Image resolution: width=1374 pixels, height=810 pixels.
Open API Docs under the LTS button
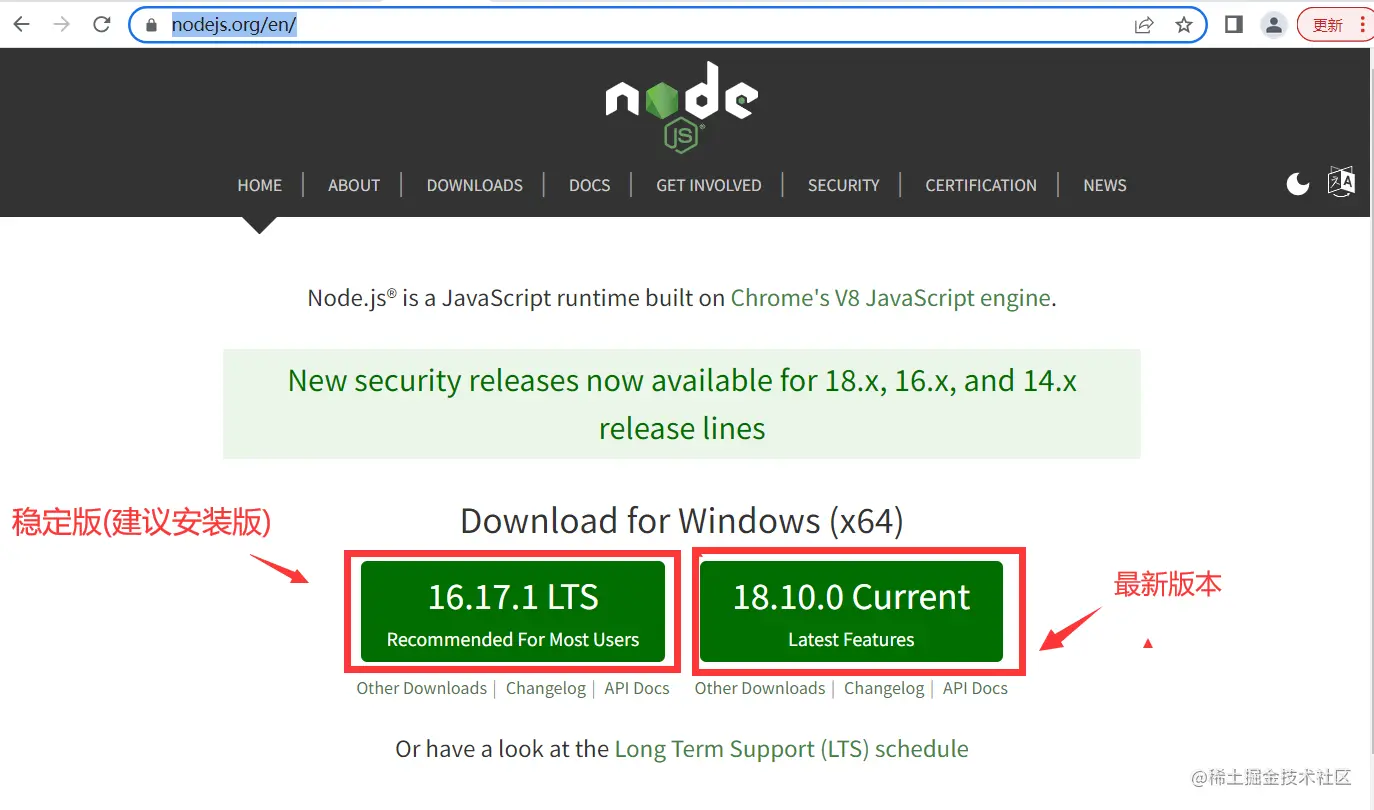[x=637, y=688]
